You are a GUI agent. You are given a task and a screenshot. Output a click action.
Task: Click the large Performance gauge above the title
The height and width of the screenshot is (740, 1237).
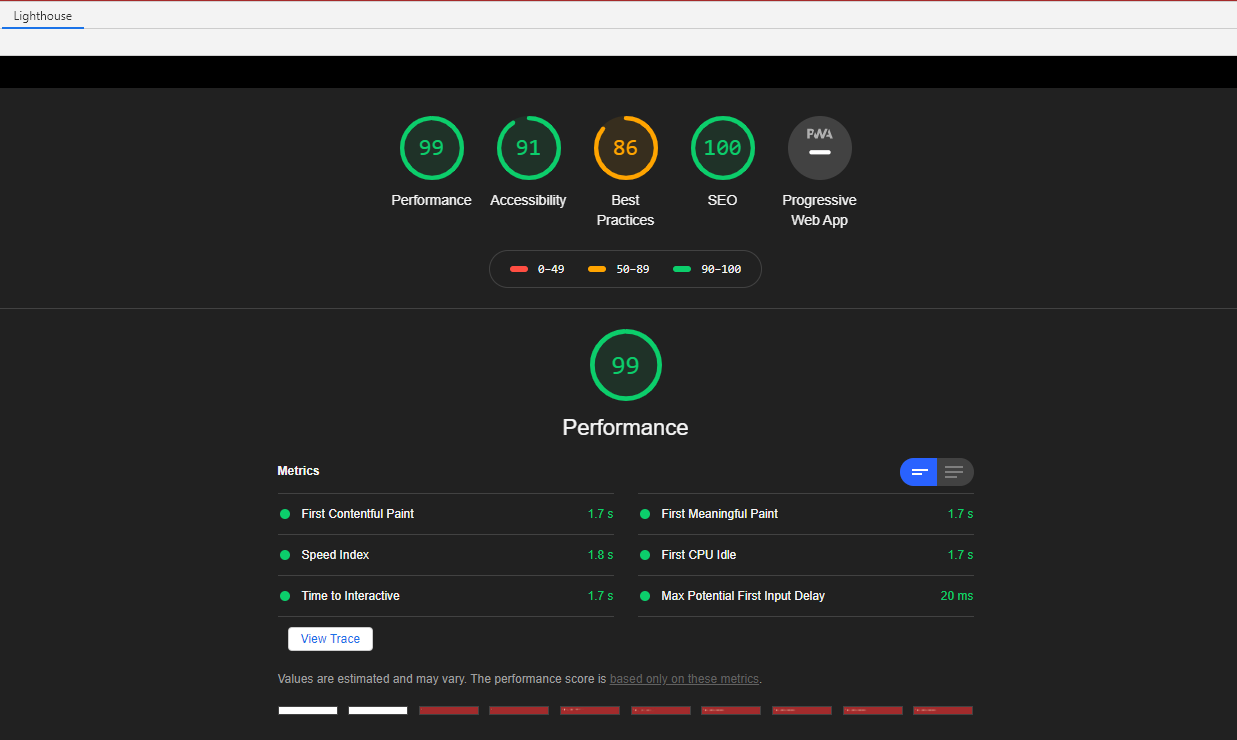pyautogui.click(x=625, y=365)
